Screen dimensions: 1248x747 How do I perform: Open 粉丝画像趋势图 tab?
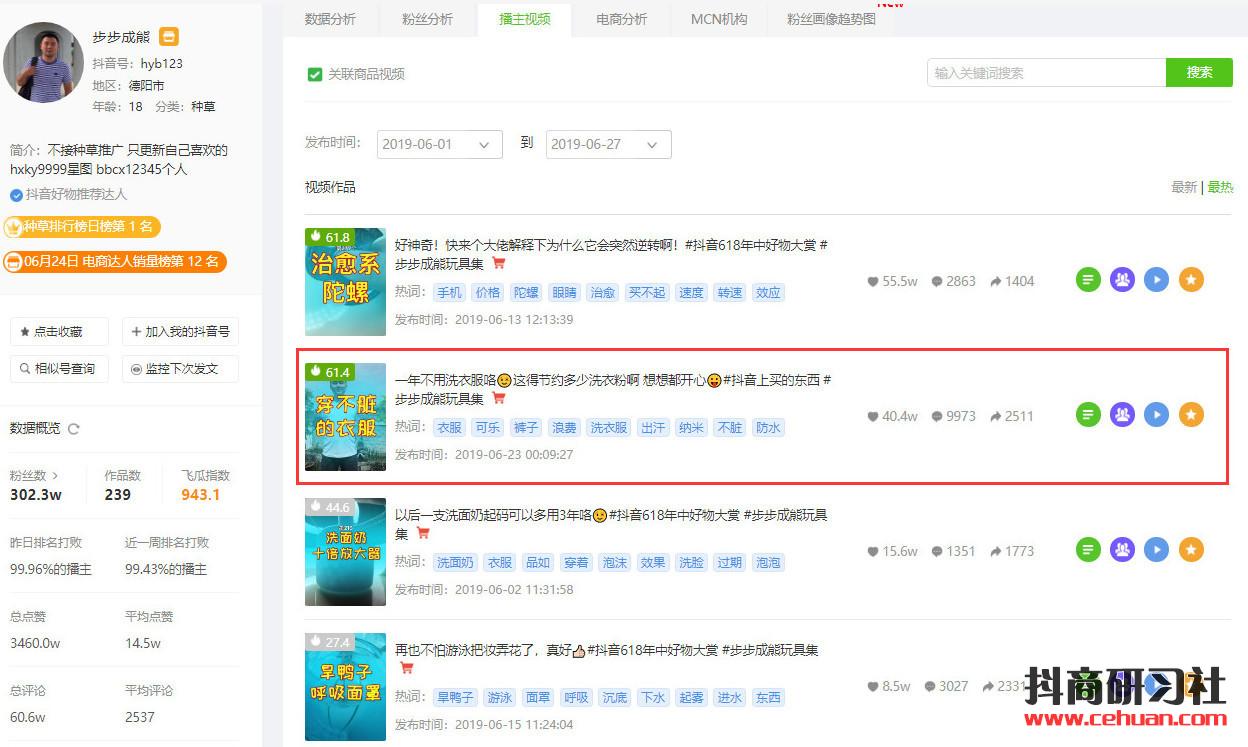tap(831, 19)
